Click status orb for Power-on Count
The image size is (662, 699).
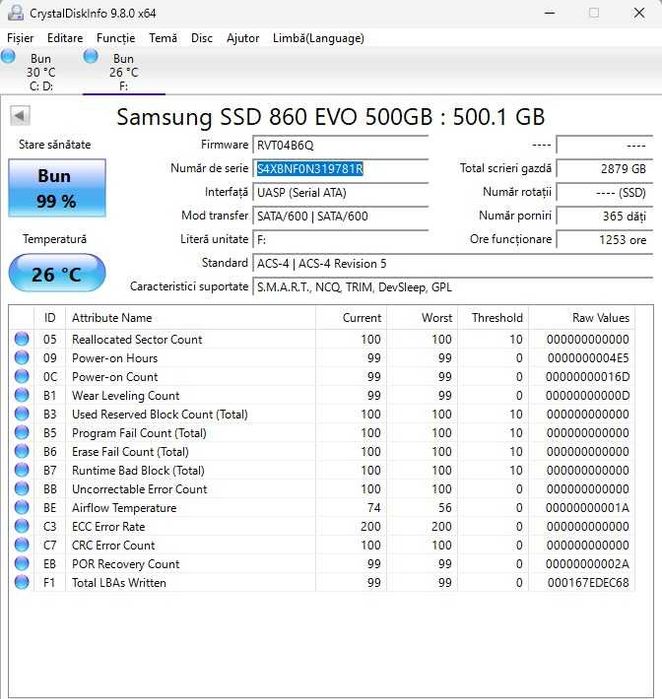[x=21, y=377]
